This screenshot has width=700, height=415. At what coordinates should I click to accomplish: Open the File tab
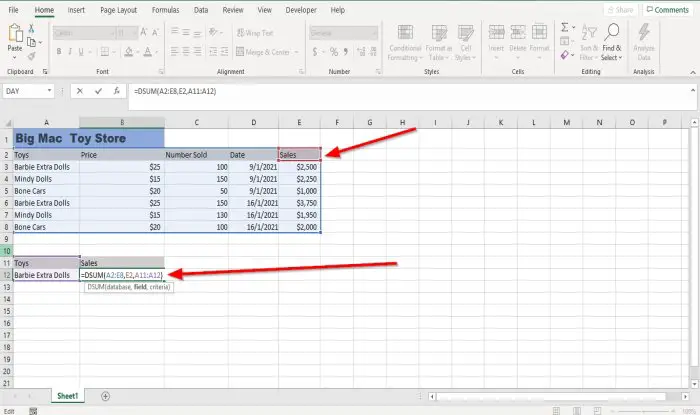point(13,10)
